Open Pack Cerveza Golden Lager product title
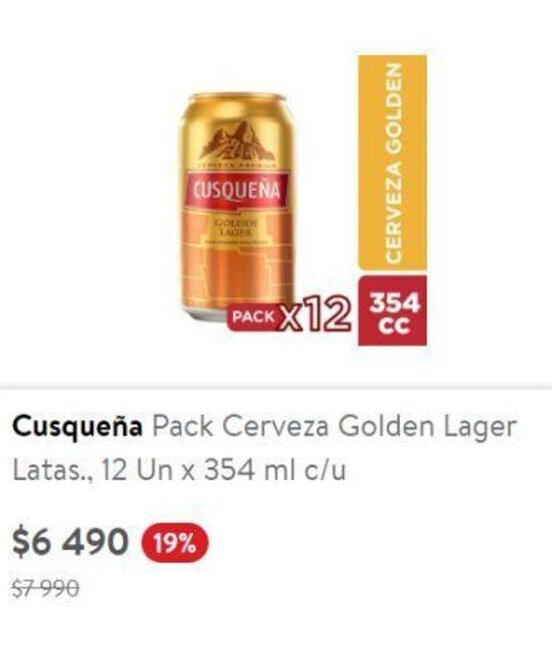The image size is (552, 645). 334,427
